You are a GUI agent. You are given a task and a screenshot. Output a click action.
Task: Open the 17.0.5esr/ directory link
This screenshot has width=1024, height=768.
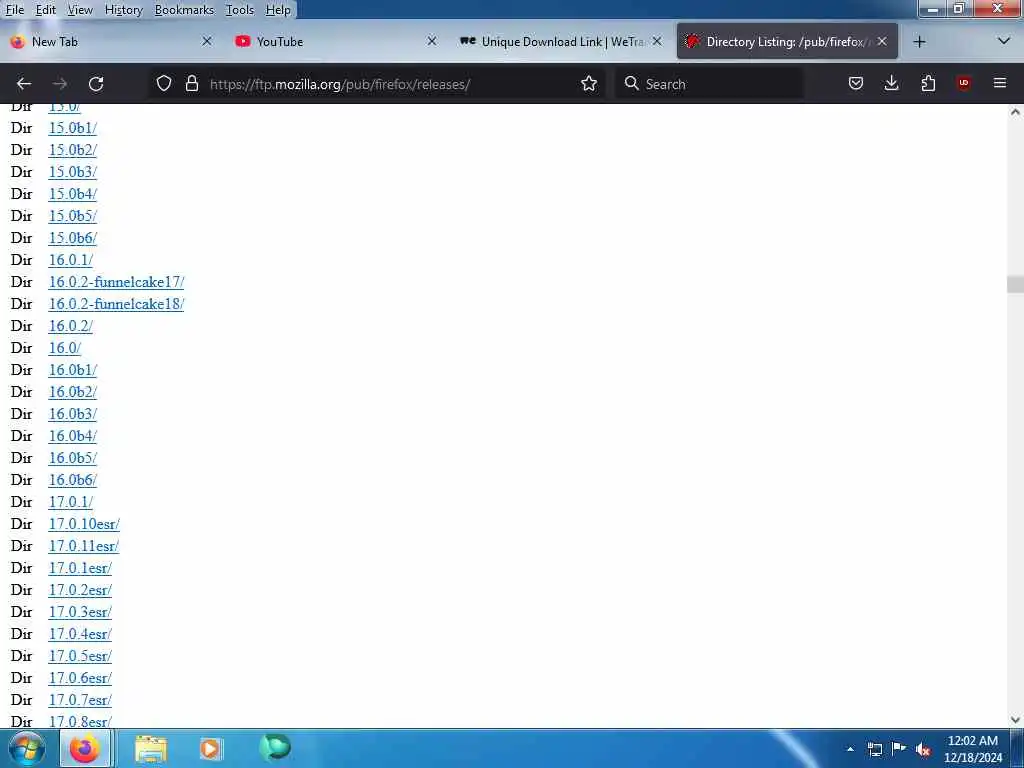(x=80, y=656)
